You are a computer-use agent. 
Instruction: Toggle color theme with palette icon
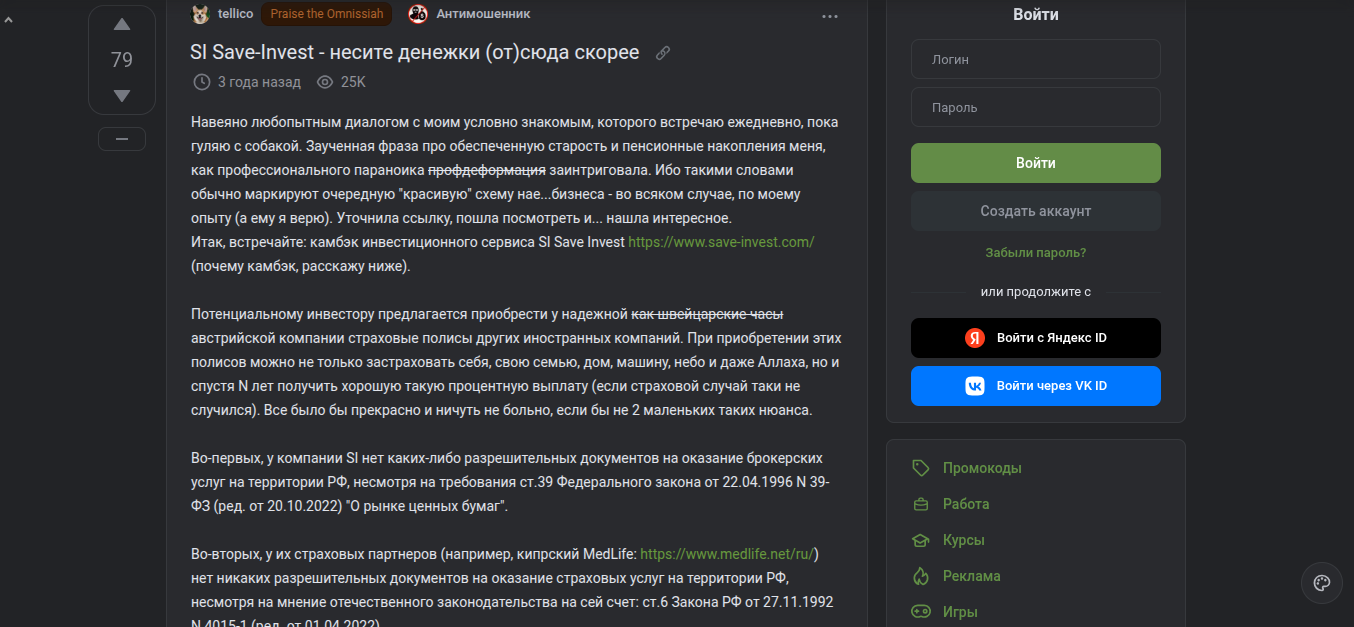1321,583
